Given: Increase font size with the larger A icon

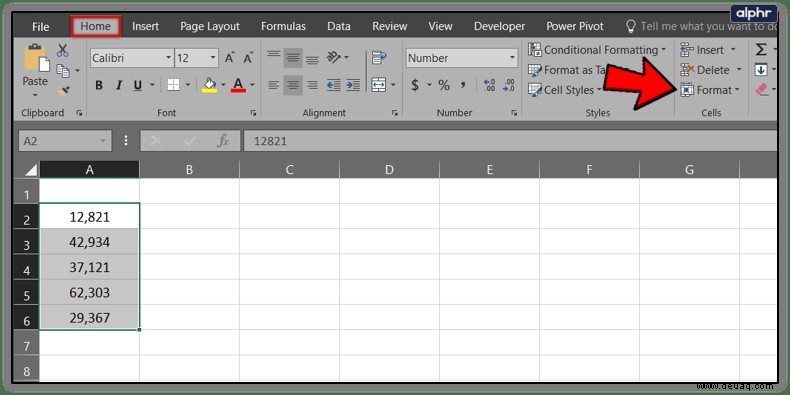Looking at the screenshot, I should tap(230, 58).
